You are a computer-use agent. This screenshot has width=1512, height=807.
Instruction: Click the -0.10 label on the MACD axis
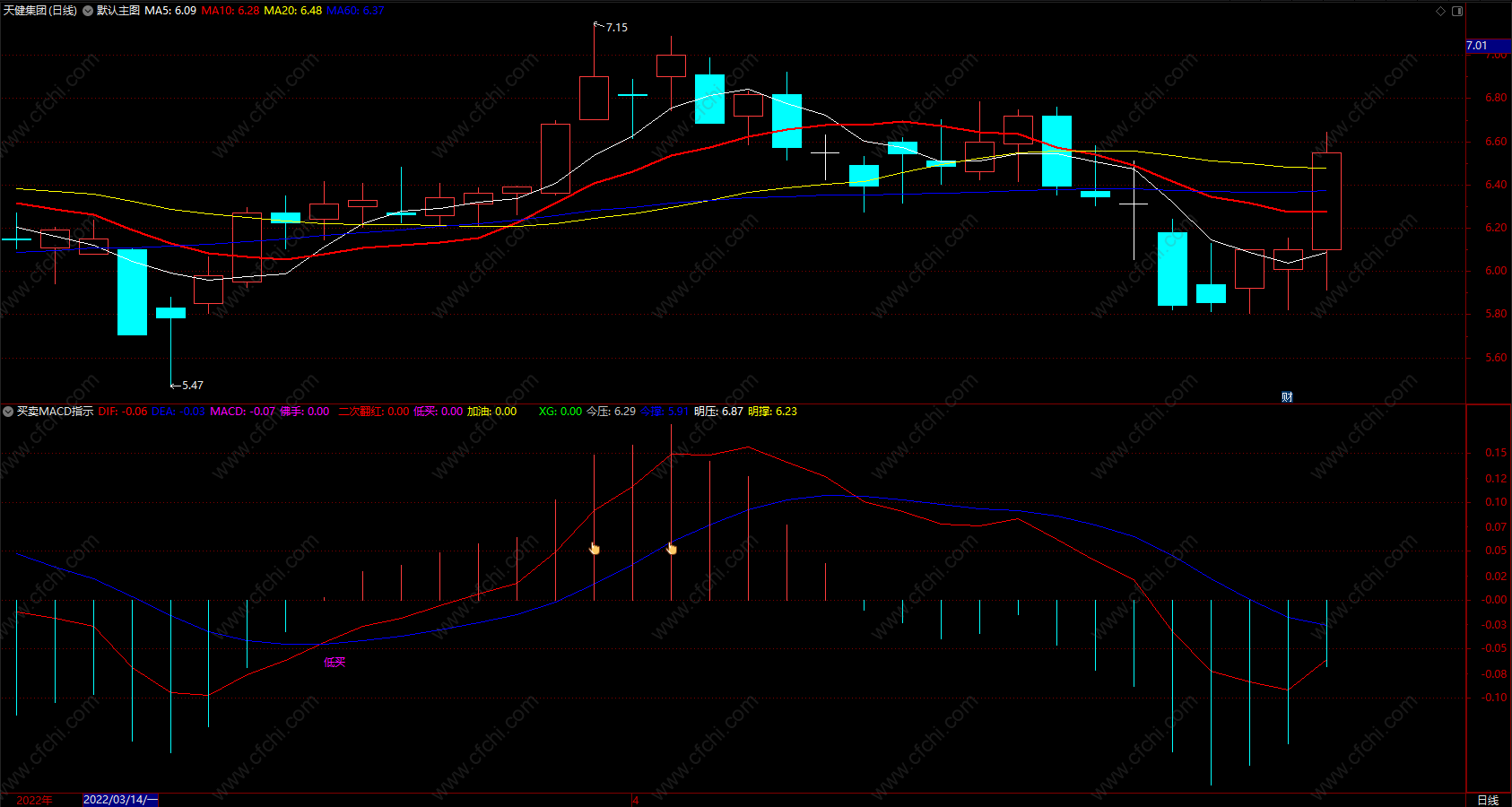[1494, 698]
